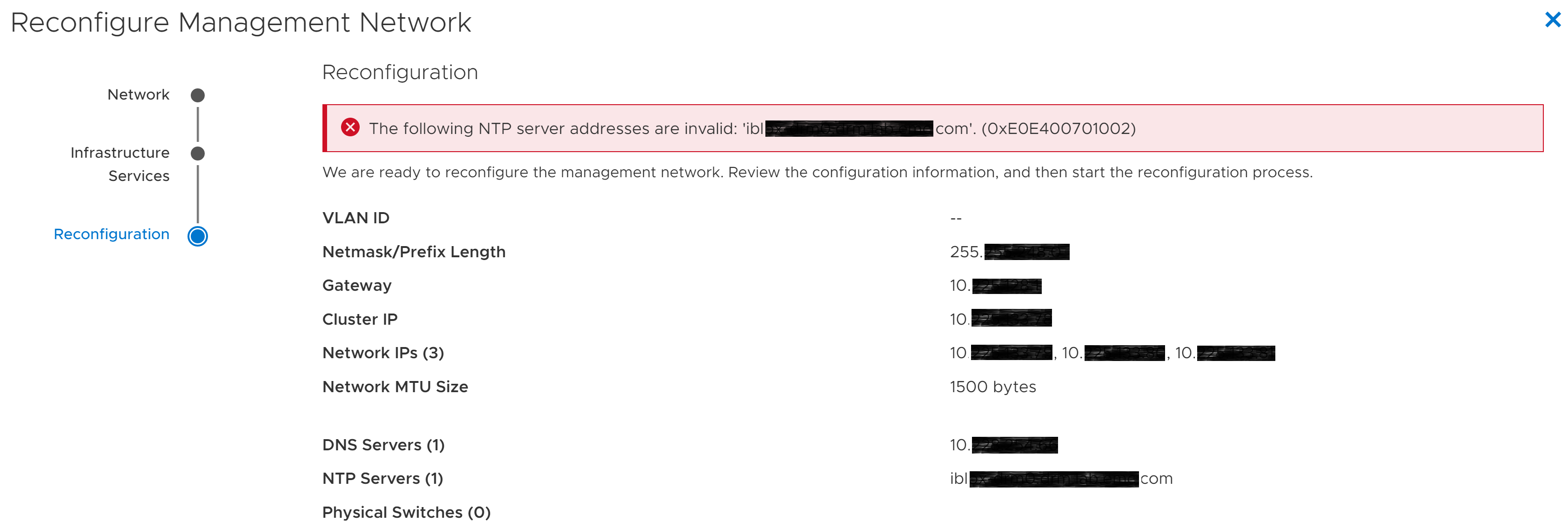
Task: Open the Network step from the sidebar
Action: click(x=138, y=94)
